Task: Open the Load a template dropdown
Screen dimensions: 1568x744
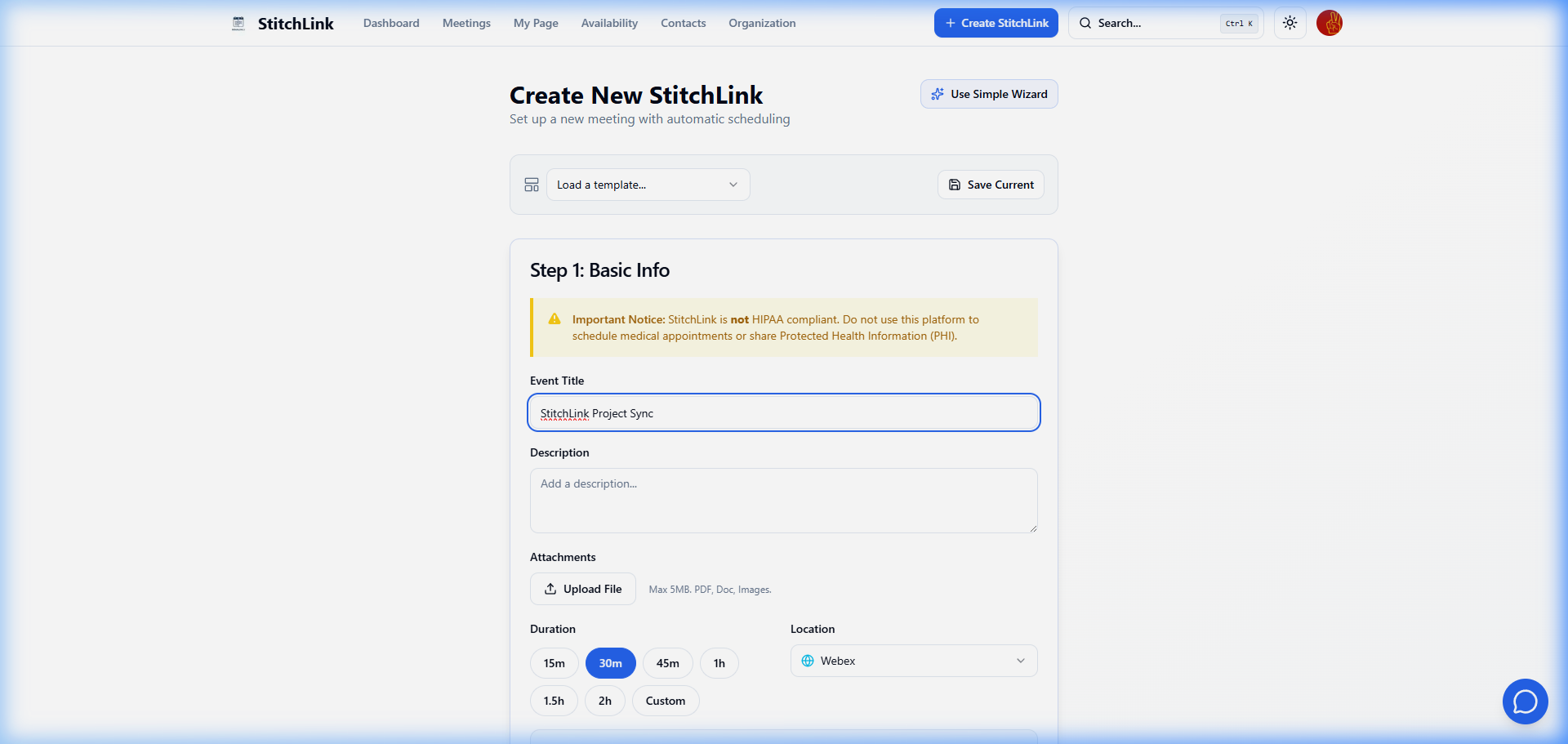Action: 648,185
